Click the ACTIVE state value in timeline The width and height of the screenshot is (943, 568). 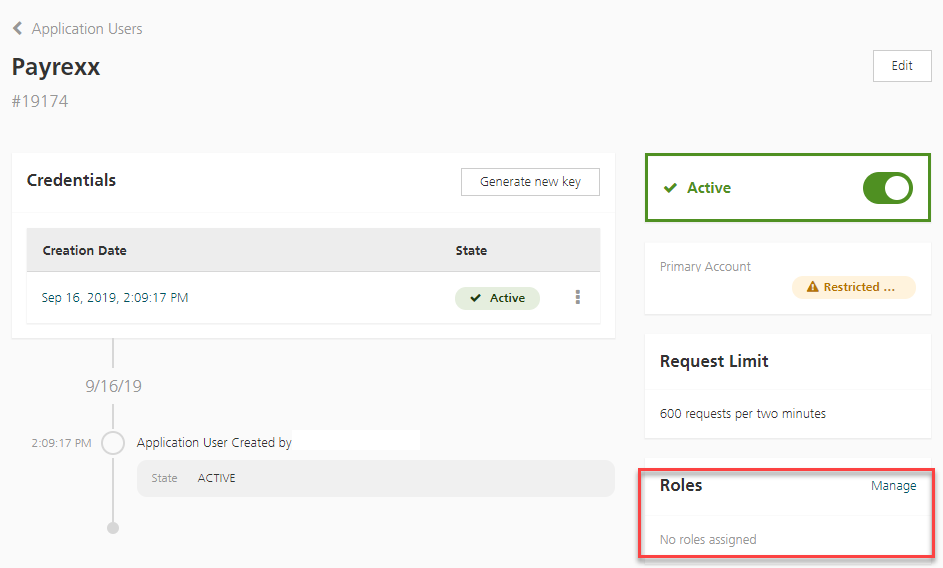click(x=217, y=478)
